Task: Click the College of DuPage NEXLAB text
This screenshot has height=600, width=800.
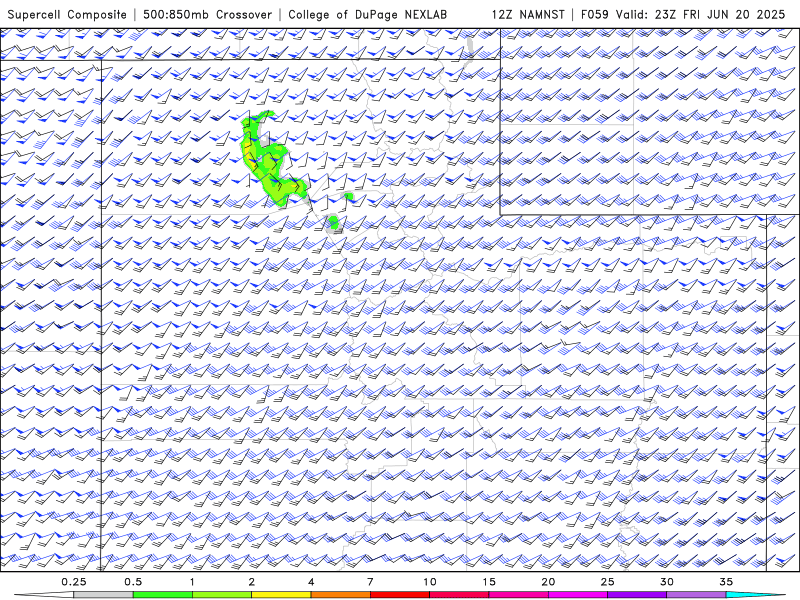Action: (367, 15)
